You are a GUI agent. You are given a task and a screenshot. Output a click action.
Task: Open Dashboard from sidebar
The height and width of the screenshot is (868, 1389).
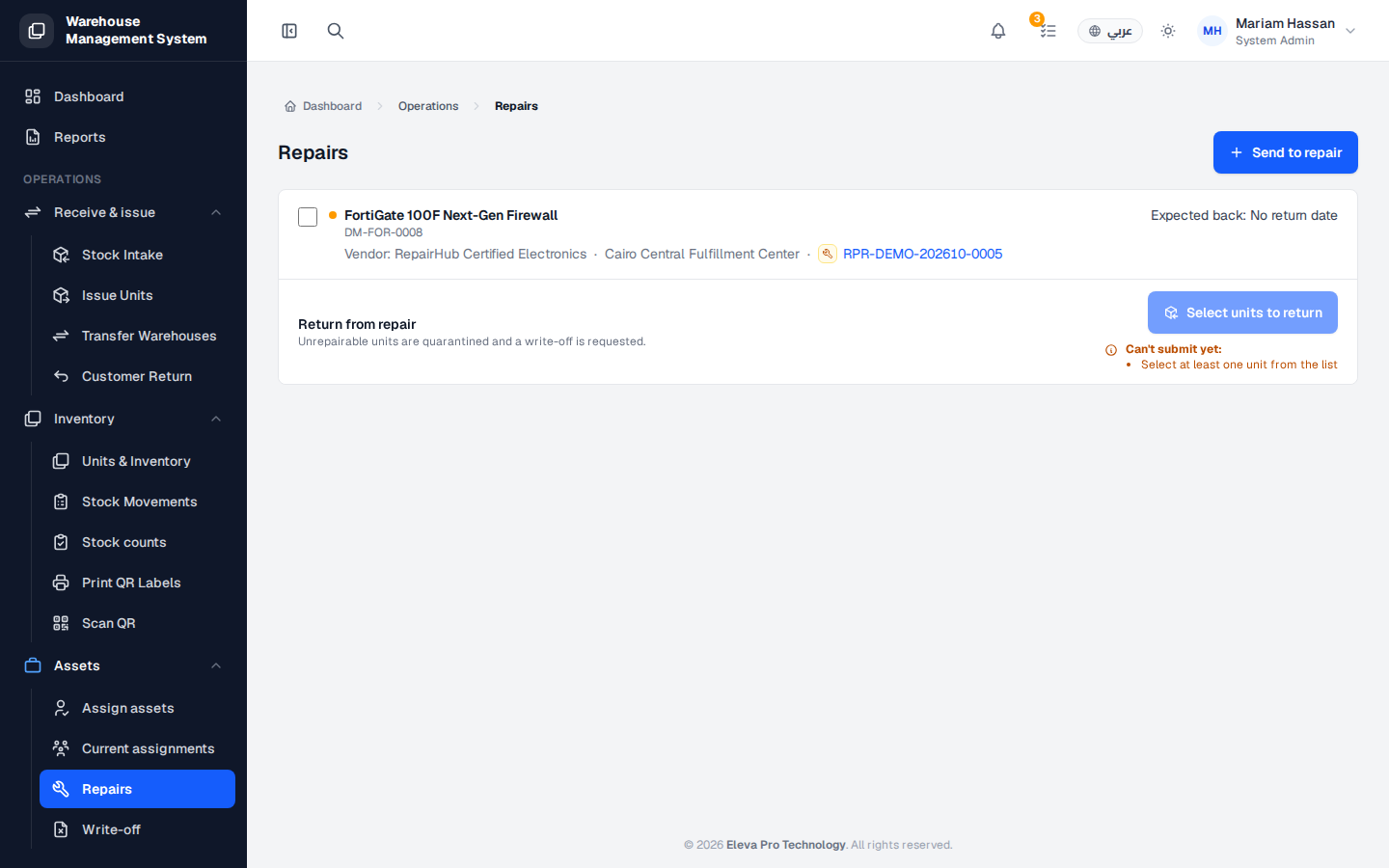(x=123, y=96)
